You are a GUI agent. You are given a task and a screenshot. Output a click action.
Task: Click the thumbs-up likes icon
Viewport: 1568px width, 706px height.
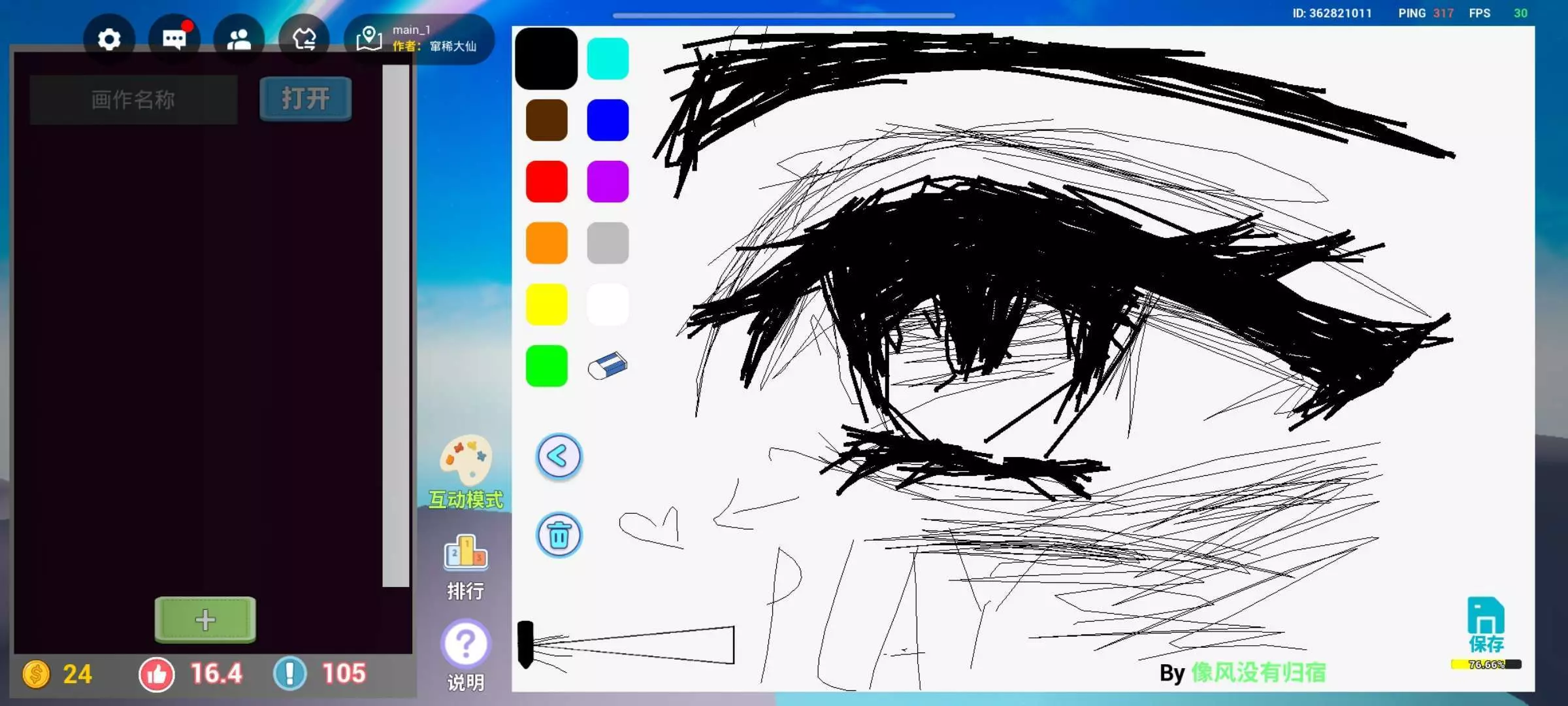click(x=157, y=674)
